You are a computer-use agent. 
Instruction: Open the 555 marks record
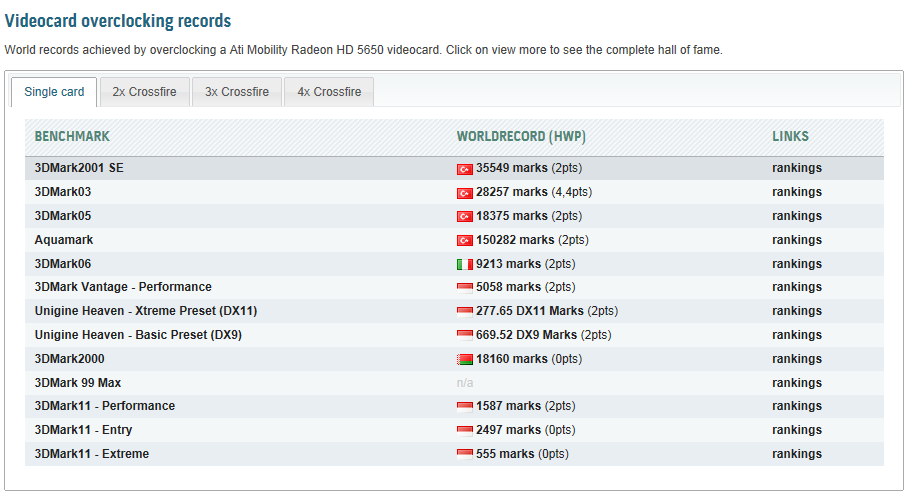pos(505,454)
